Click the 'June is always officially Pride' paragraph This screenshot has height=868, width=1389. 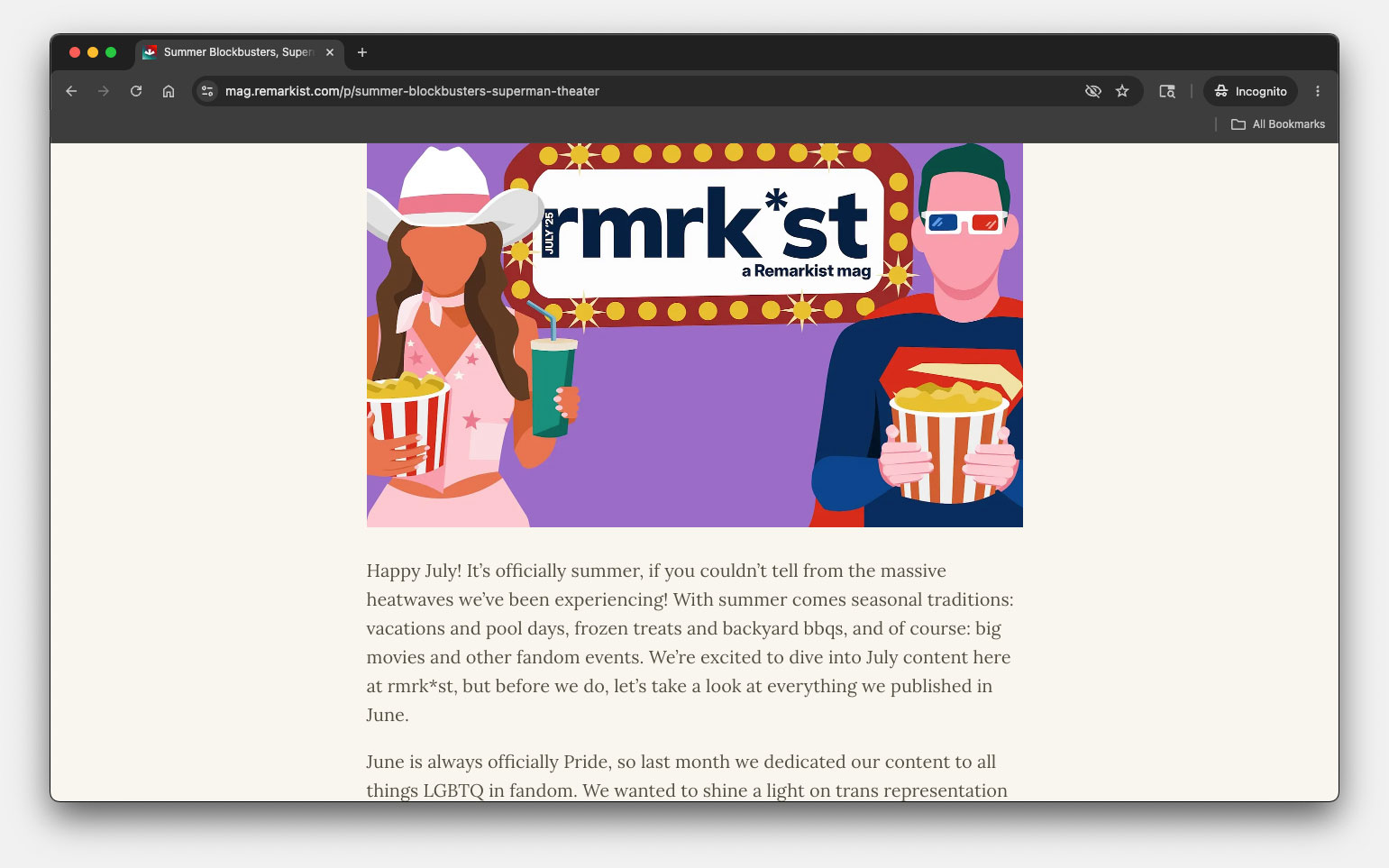pos(687,776)
